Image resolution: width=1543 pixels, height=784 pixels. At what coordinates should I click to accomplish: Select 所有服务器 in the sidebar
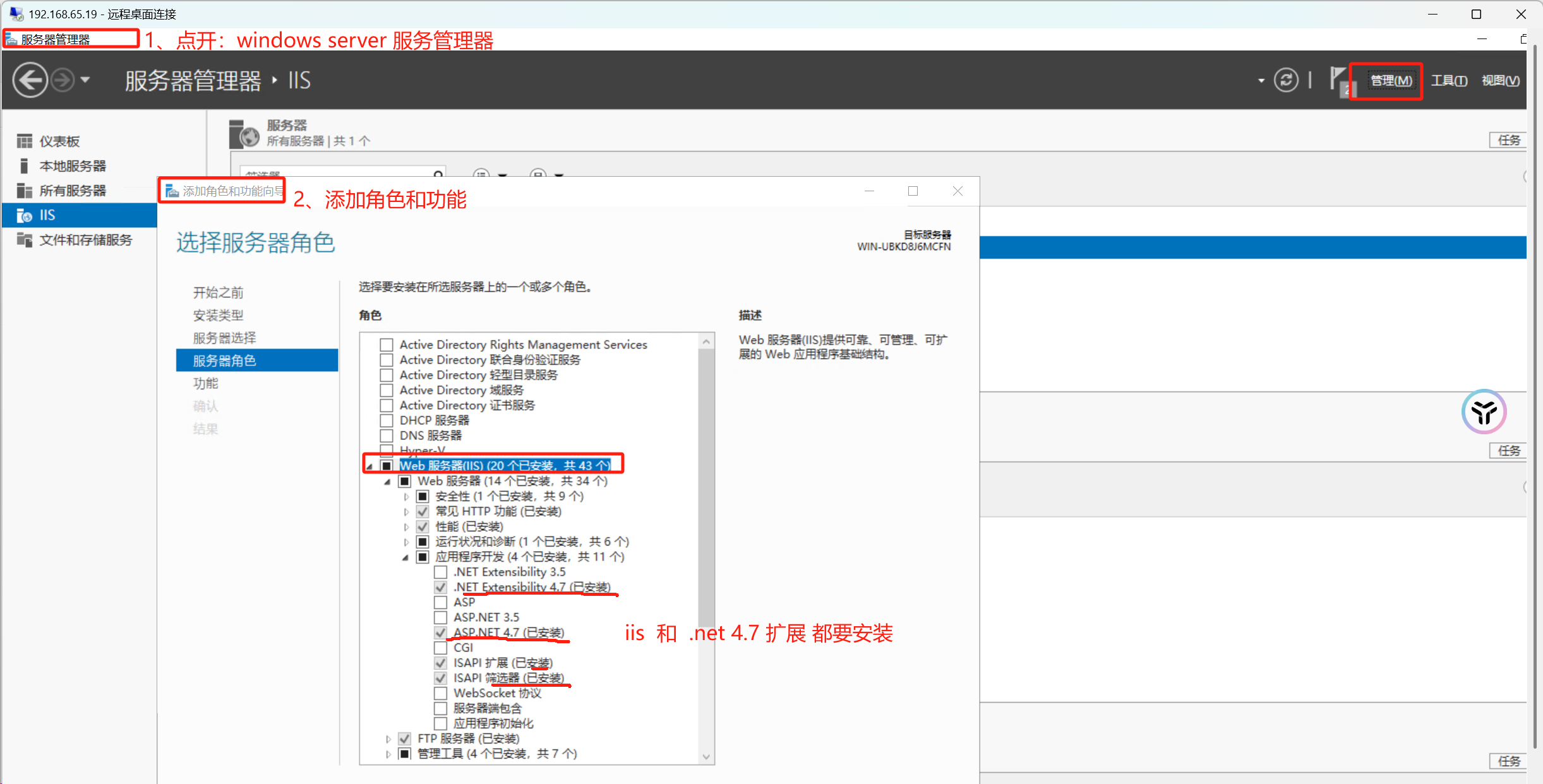(x=72, y=191)
